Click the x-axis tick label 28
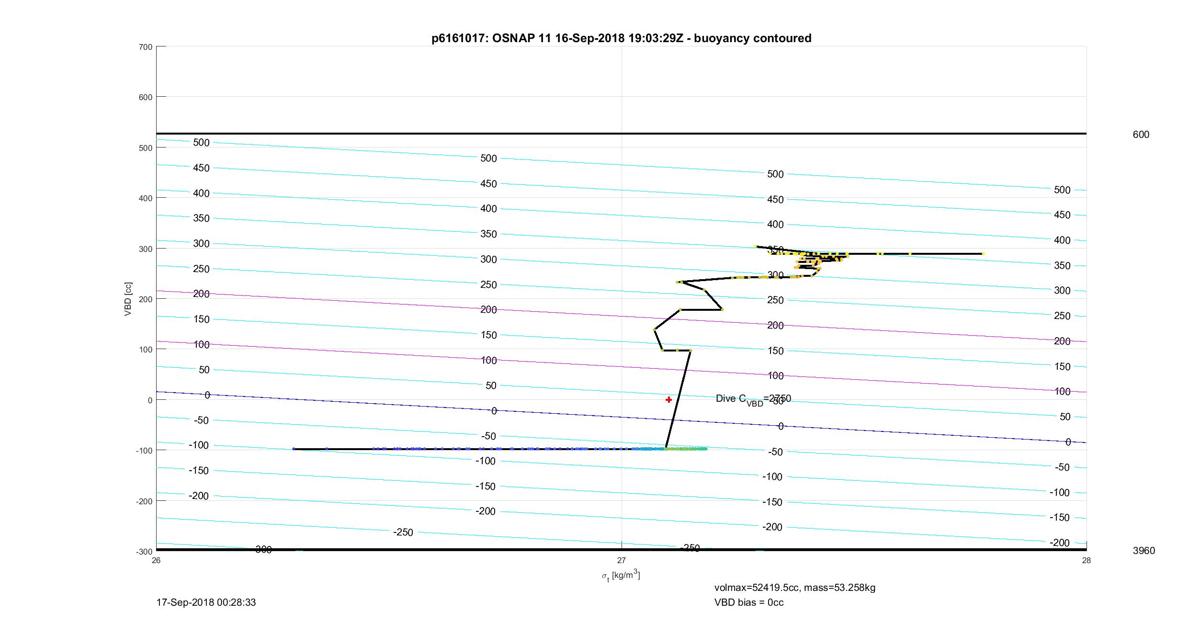Viewport: 1200px width, 619px height. 1086,560
